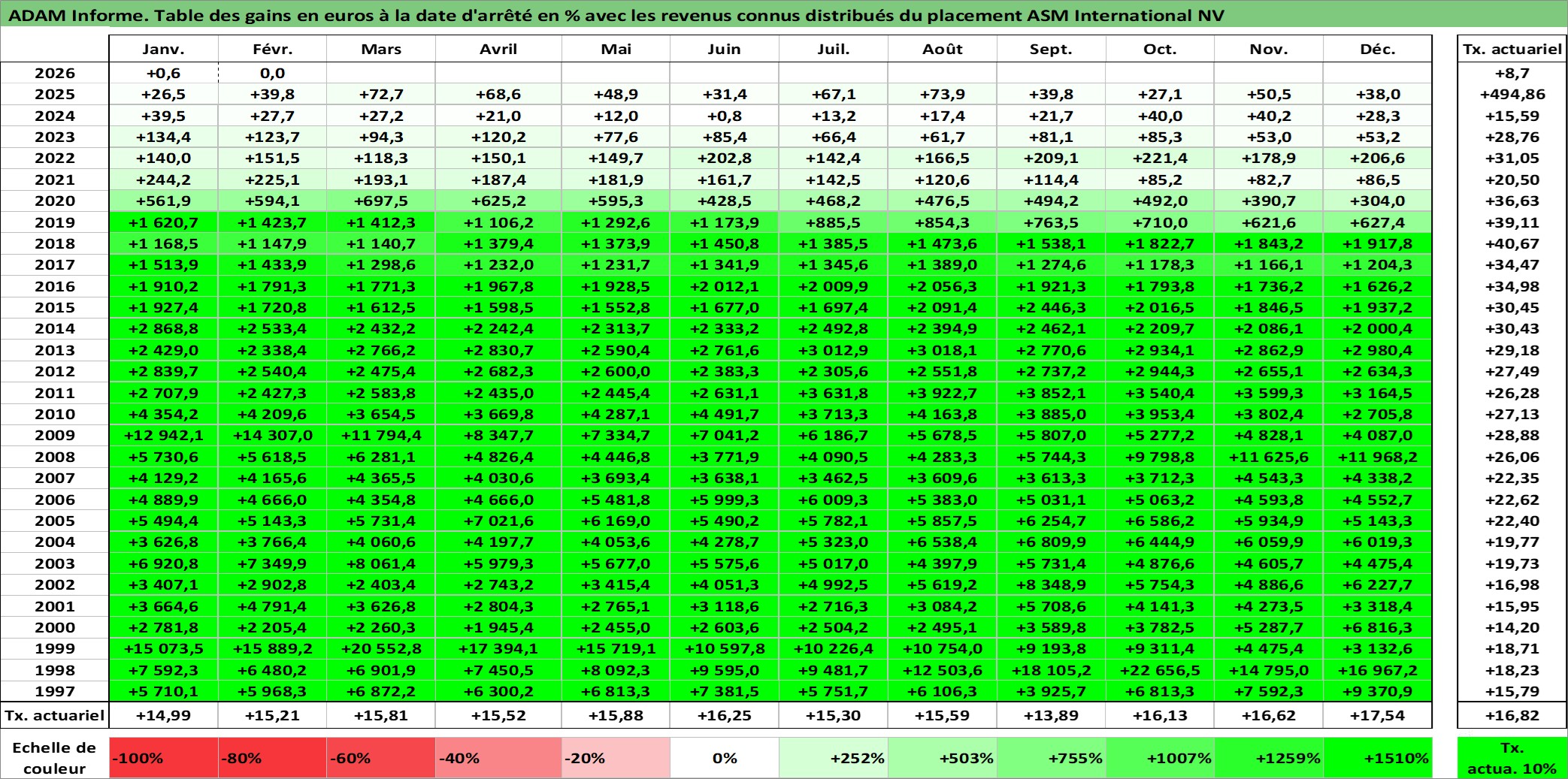Select the +755% scale swatch
1568x779 pixels.
tap(1051, 758)
